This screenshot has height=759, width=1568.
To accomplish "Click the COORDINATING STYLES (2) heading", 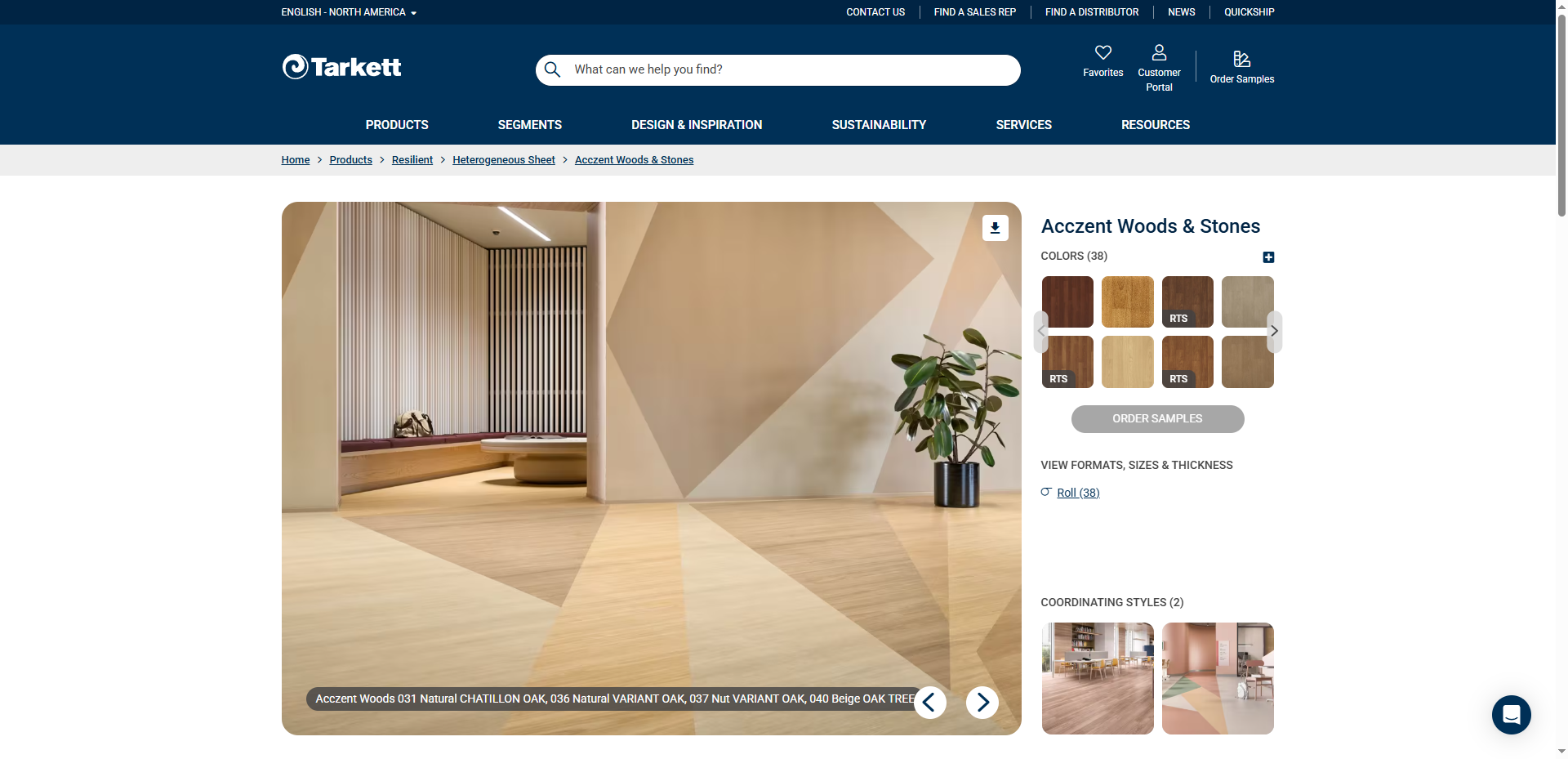I will pyautogui.click(x=1111, y=602).
